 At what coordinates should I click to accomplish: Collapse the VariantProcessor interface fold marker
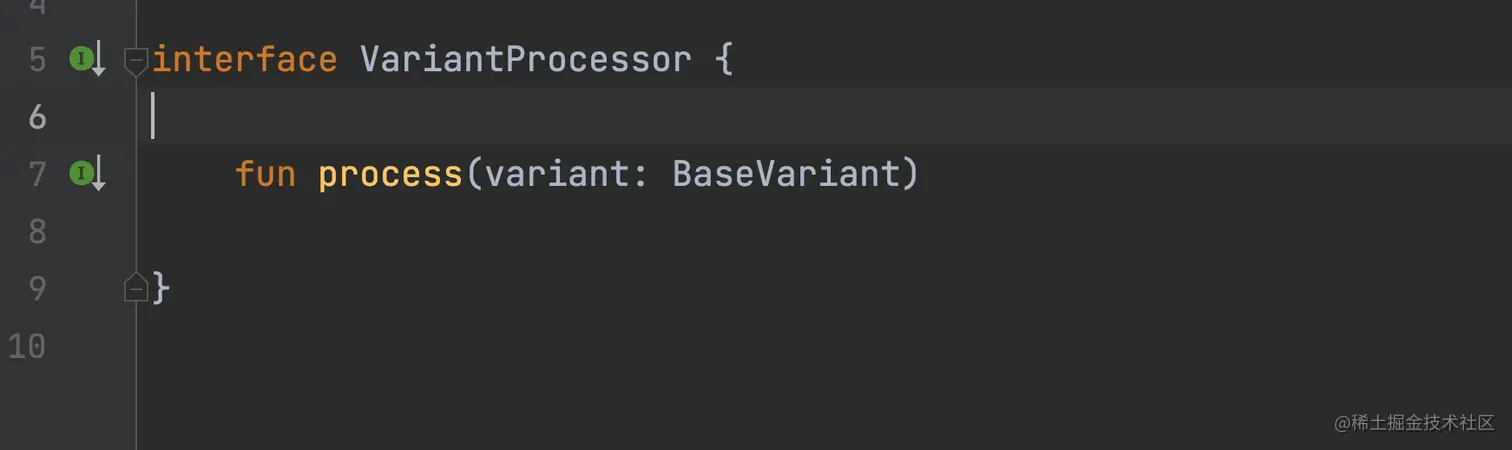point(136,61)
